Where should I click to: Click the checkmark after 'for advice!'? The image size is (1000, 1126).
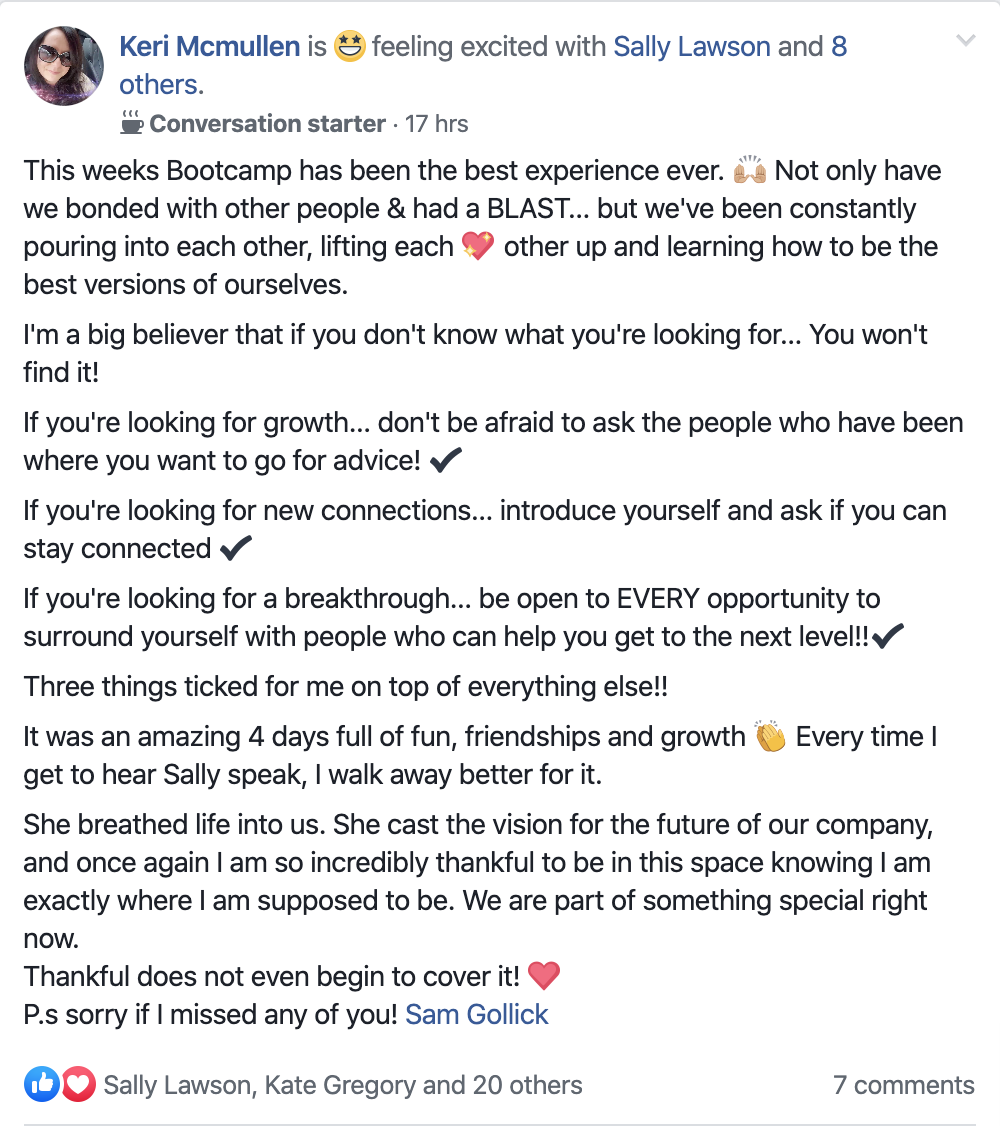[444, 462]
